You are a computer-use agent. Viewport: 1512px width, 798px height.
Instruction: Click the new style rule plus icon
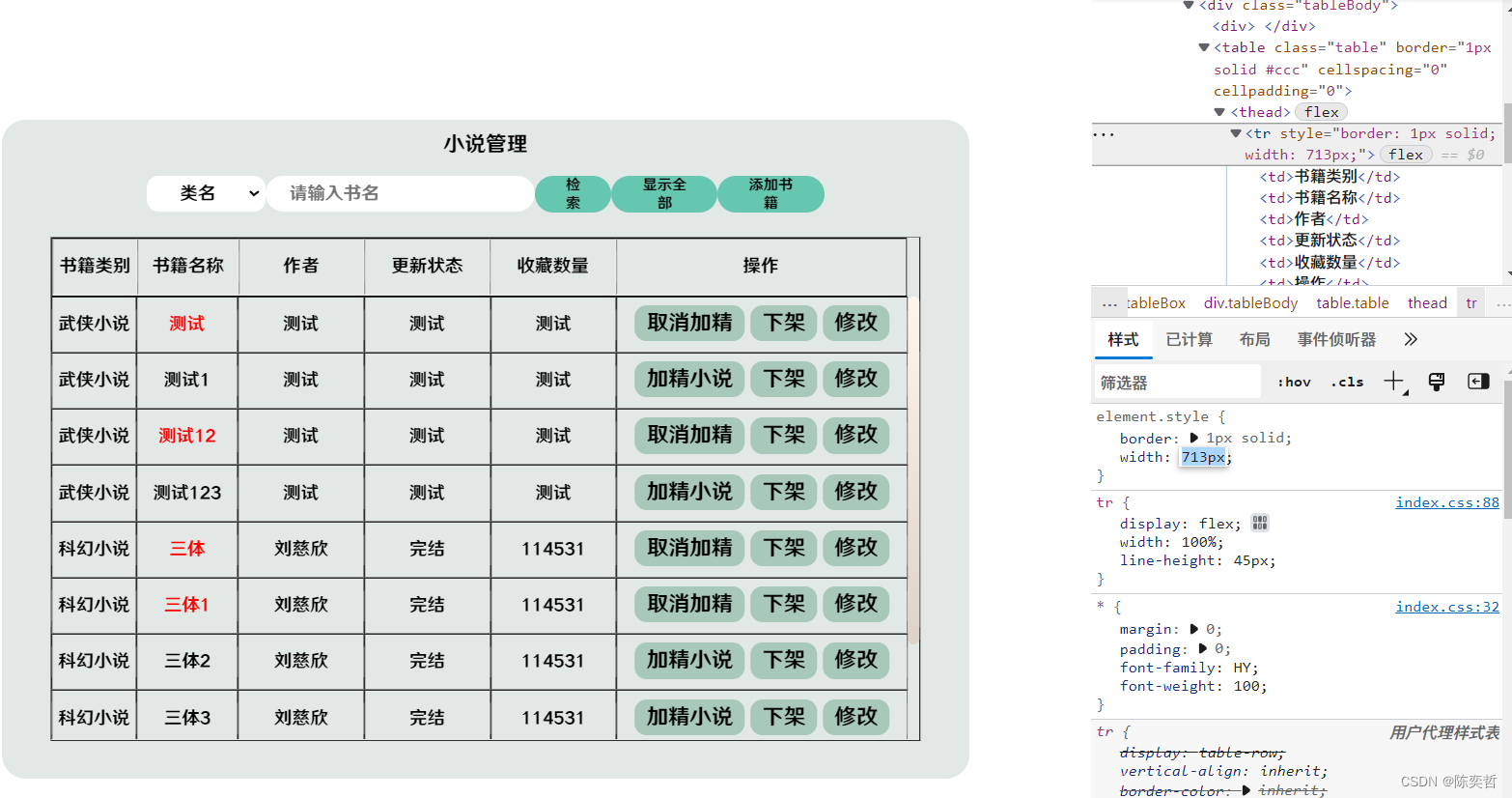pos(1394,382)
